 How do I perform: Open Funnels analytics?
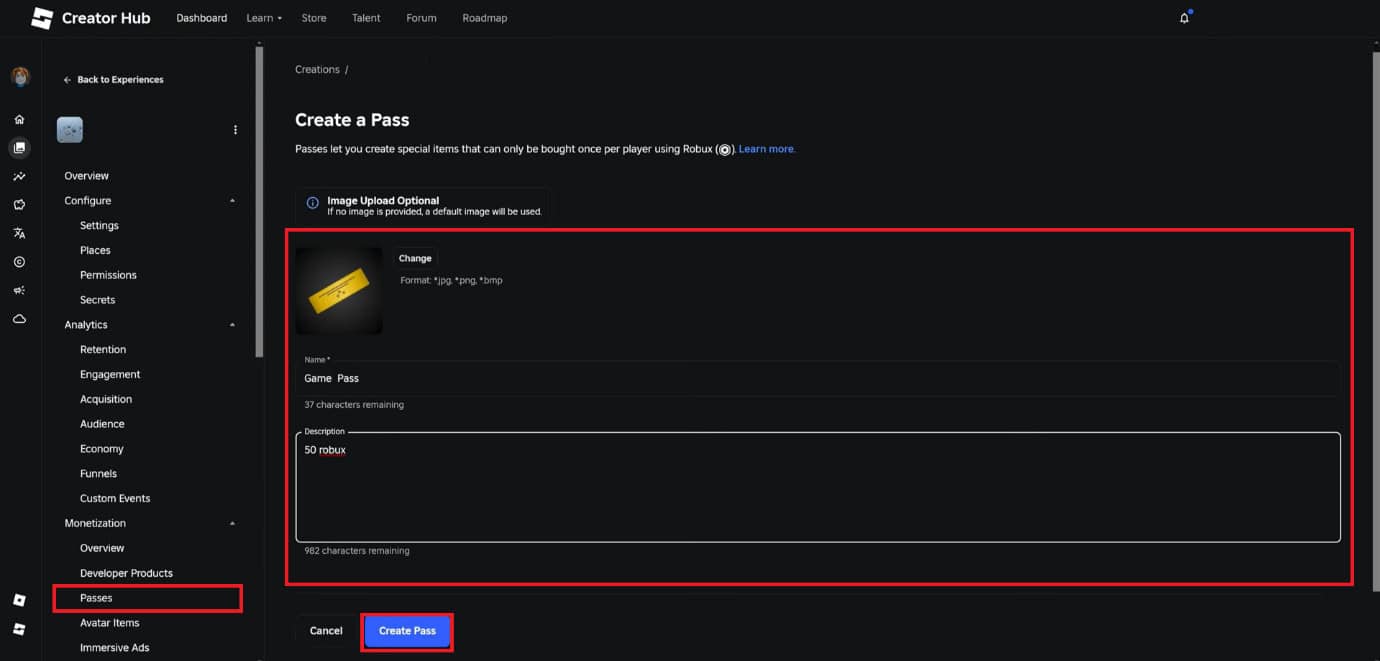pos(98,474)
